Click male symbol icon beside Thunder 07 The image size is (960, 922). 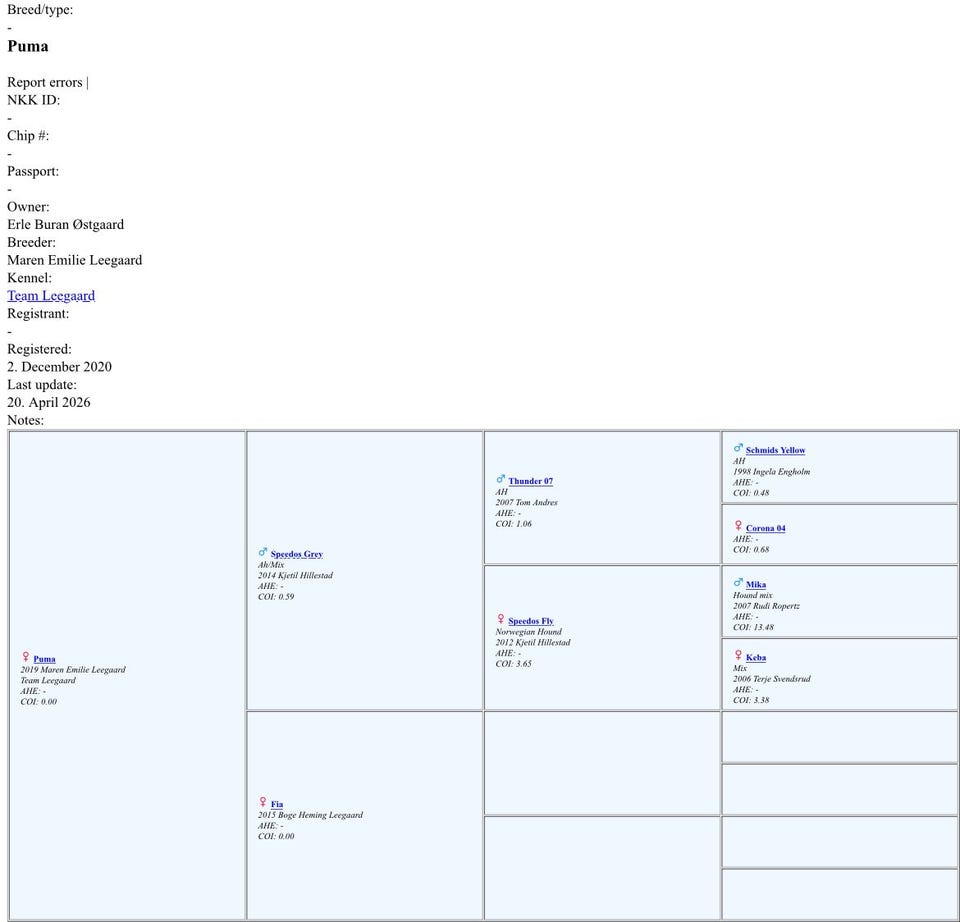click(x=500, y=479)
